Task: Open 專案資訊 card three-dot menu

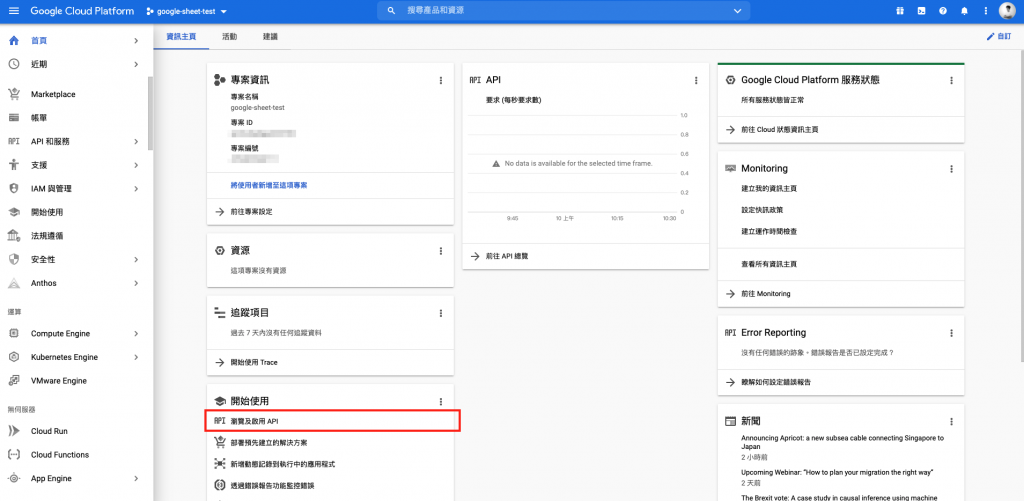Action: (x=441, y=80)
